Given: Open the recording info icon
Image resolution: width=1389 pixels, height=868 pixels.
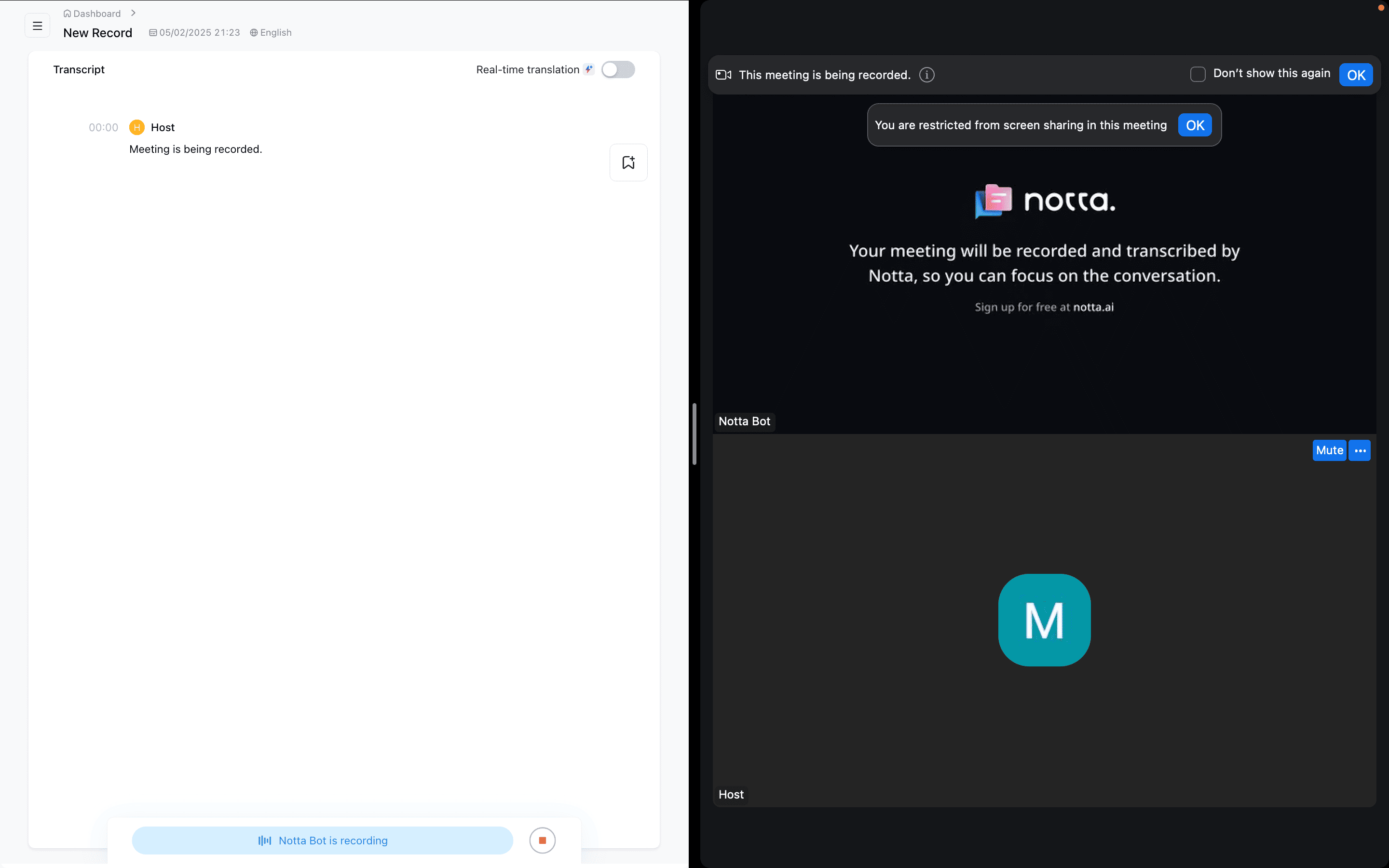Looking at the screenshot, I should coord(927,75).
